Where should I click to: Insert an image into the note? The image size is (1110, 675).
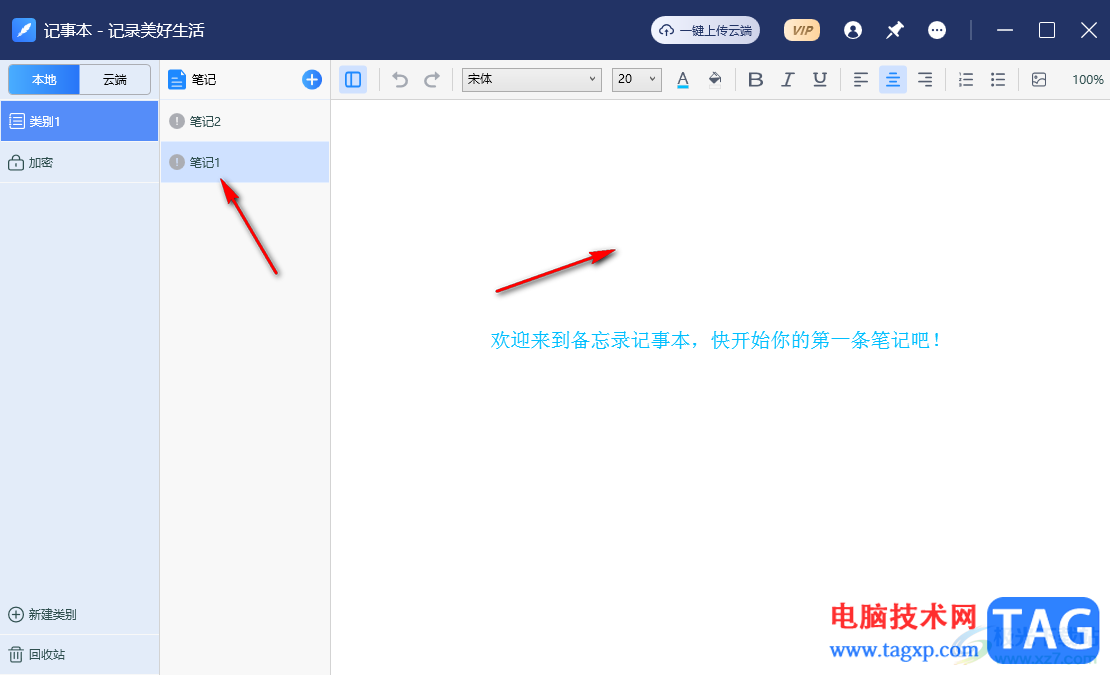point(1039,79)
